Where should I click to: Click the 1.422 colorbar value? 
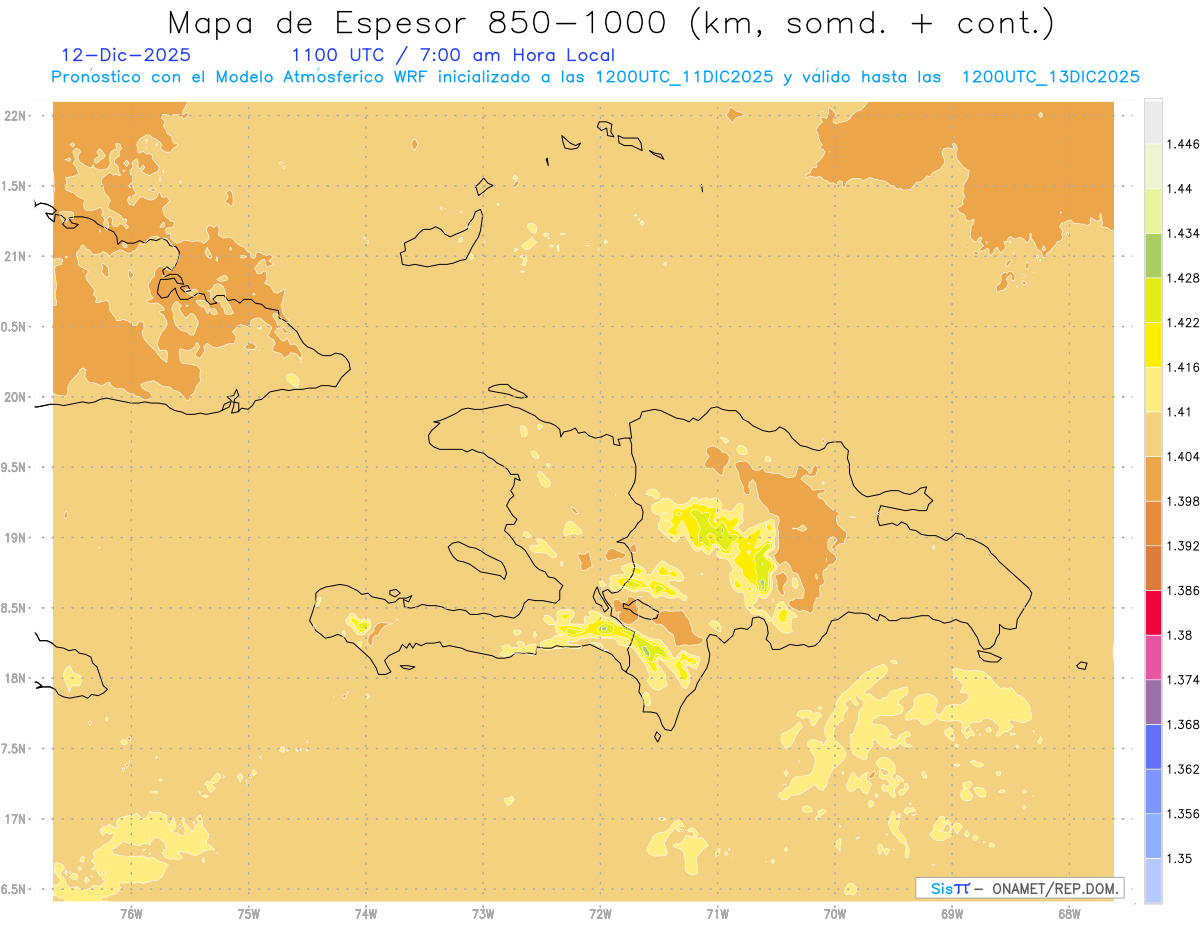coord(1183,322)
